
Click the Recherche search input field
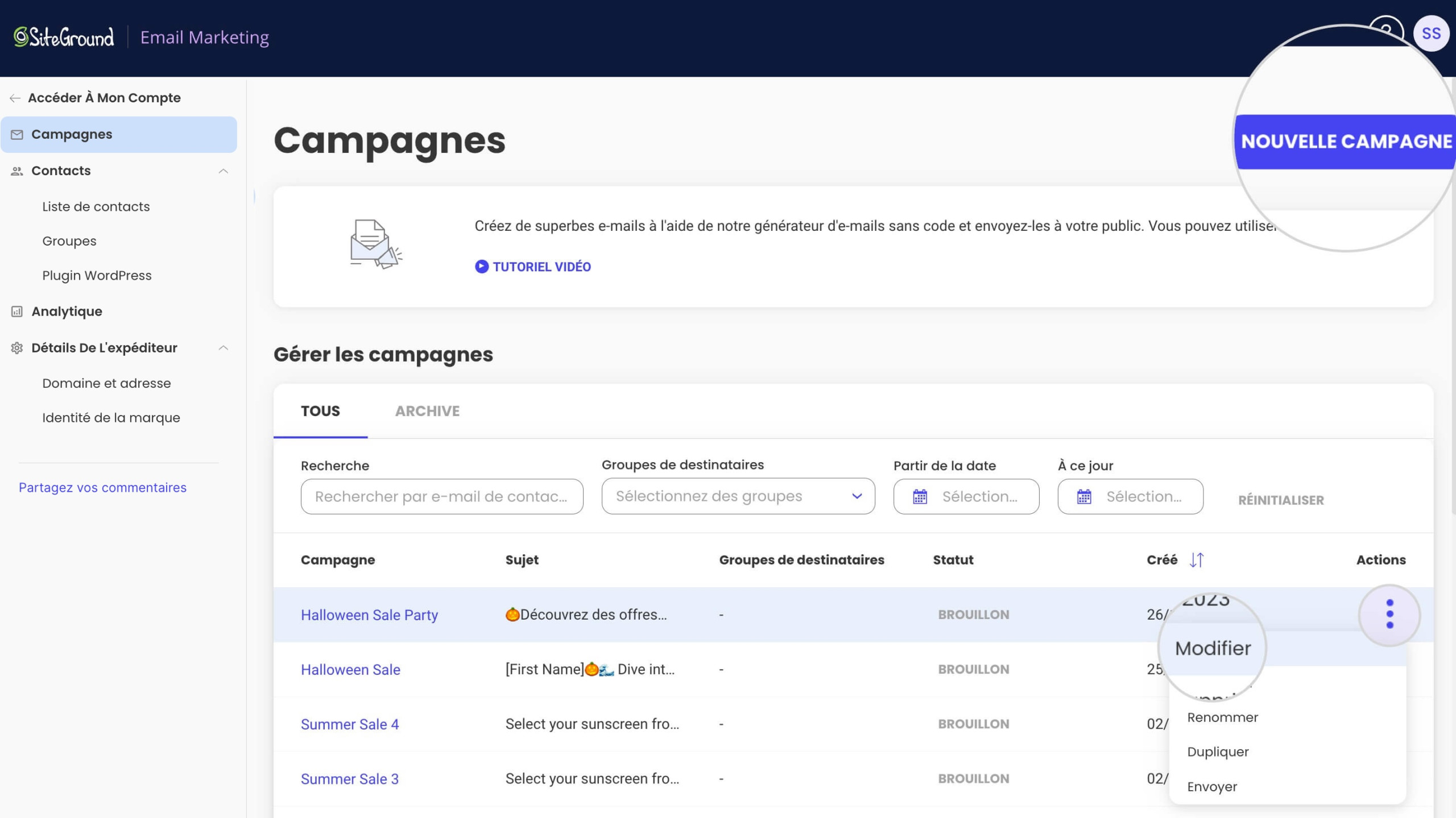click(442, 497)
